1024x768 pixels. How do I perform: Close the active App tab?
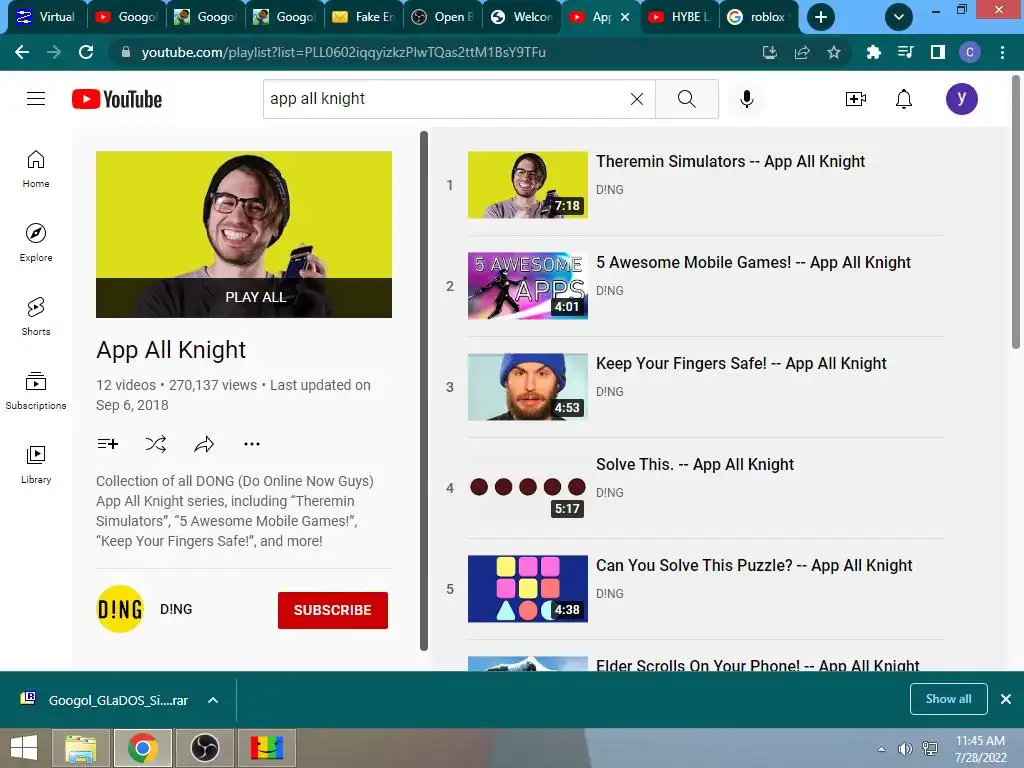click(x=625, y=17)
